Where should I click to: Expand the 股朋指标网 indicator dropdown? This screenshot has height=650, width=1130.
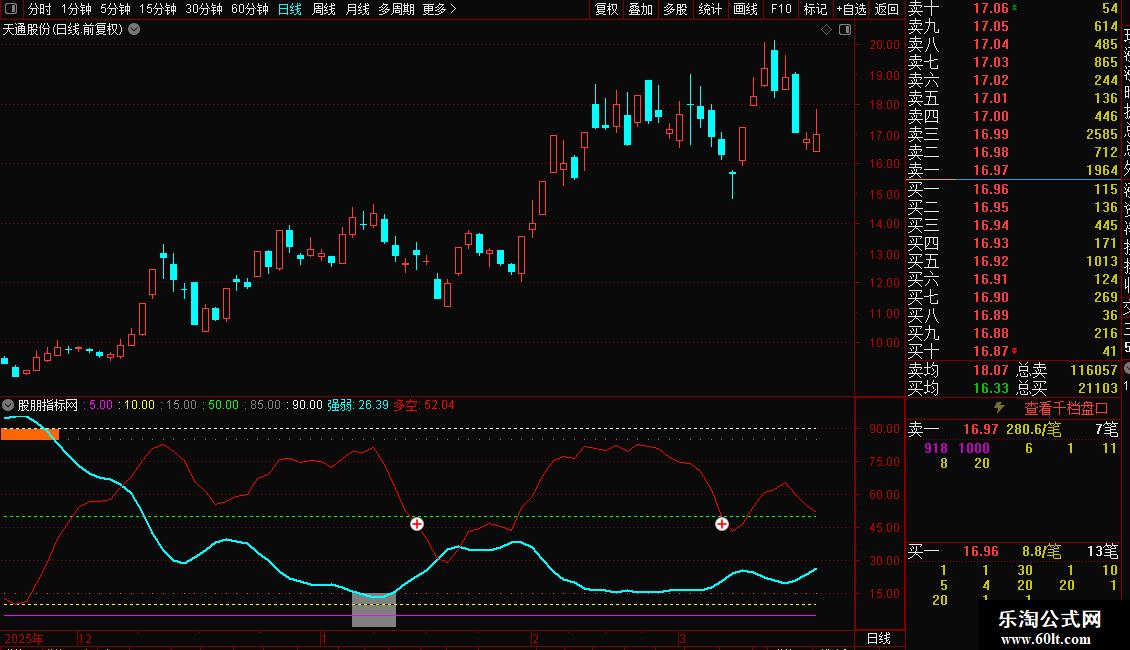coord(8,405)
